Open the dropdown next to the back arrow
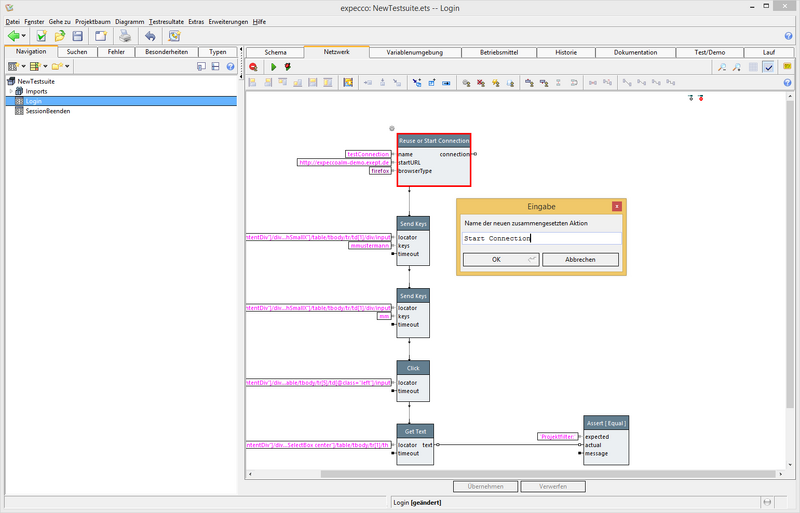This screenshot has width=800, height=513. 24,36
